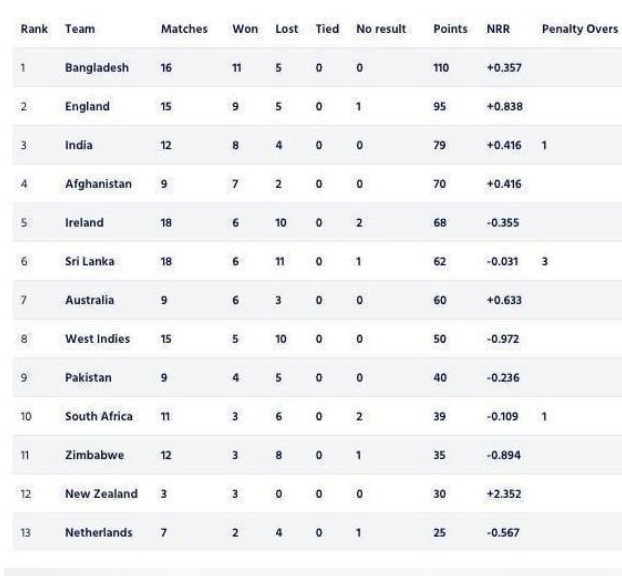Click the Rank column header
The height and width of the screenshot is (576, 622).
(34, 29)
